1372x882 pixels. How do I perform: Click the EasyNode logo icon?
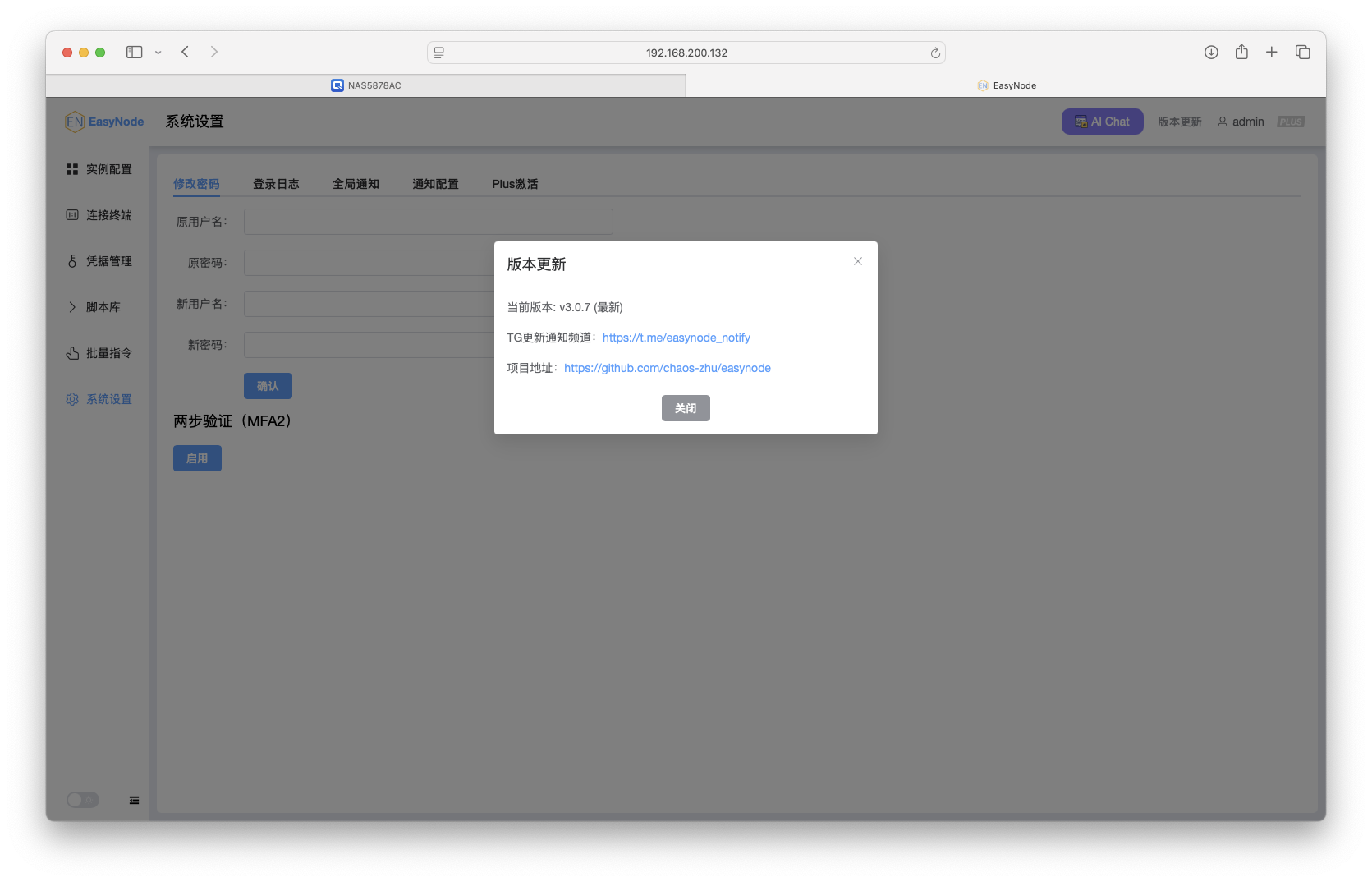click(x=75, y=121)
